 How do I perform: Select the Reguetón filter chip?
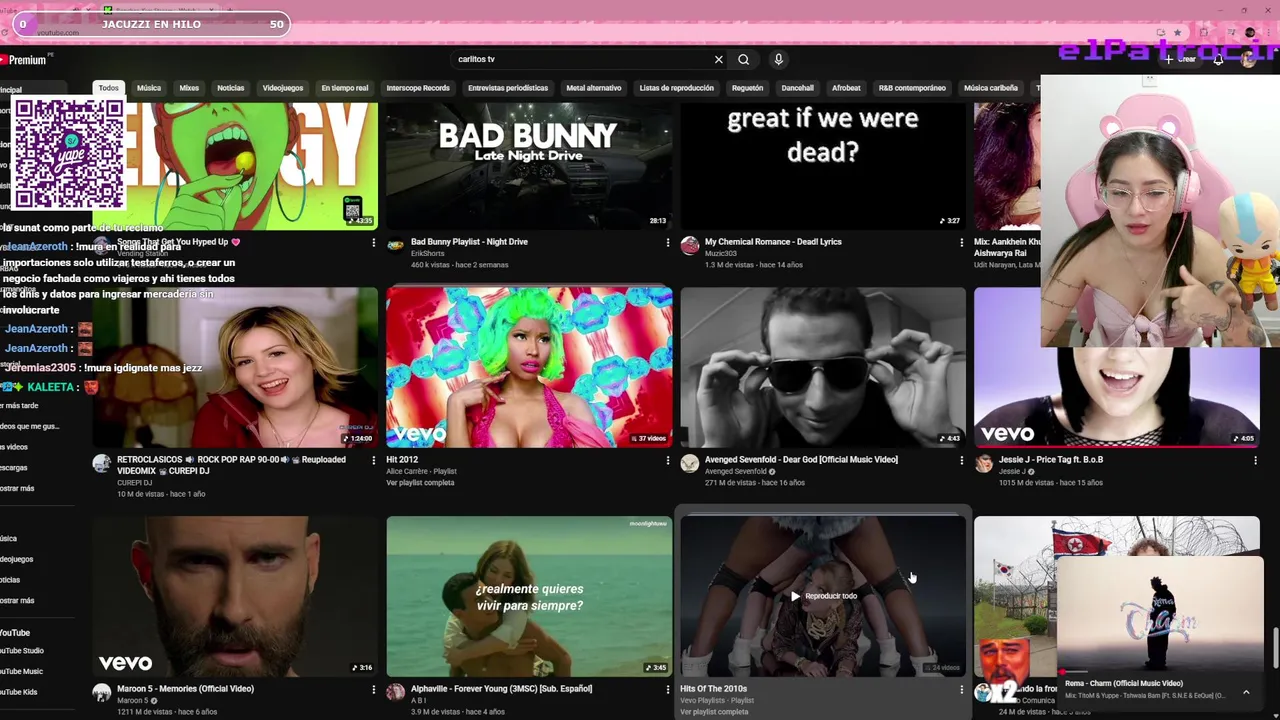click(747, 88)
